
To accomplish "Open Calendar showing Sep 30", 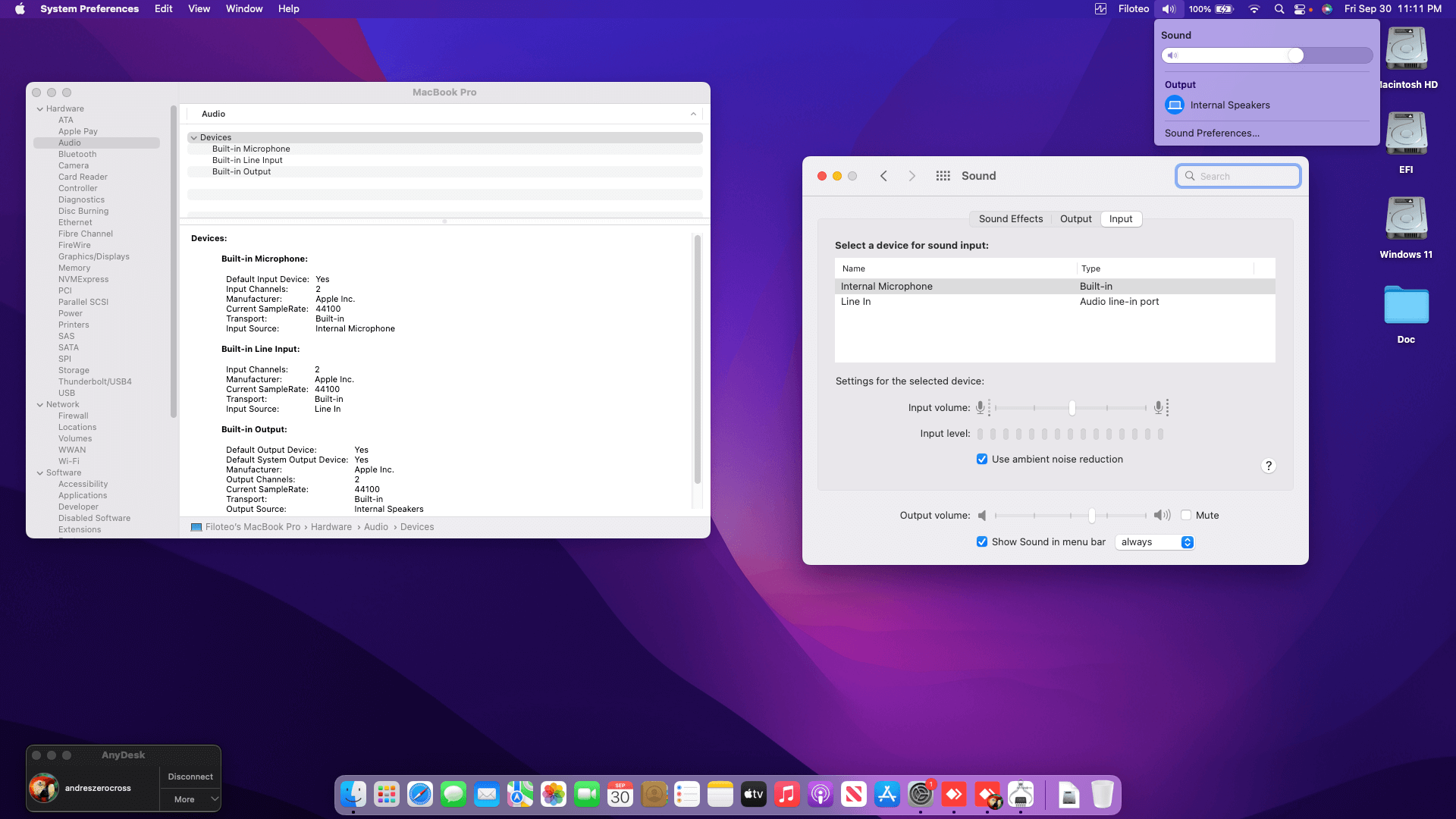I will [x=620, y=795].
